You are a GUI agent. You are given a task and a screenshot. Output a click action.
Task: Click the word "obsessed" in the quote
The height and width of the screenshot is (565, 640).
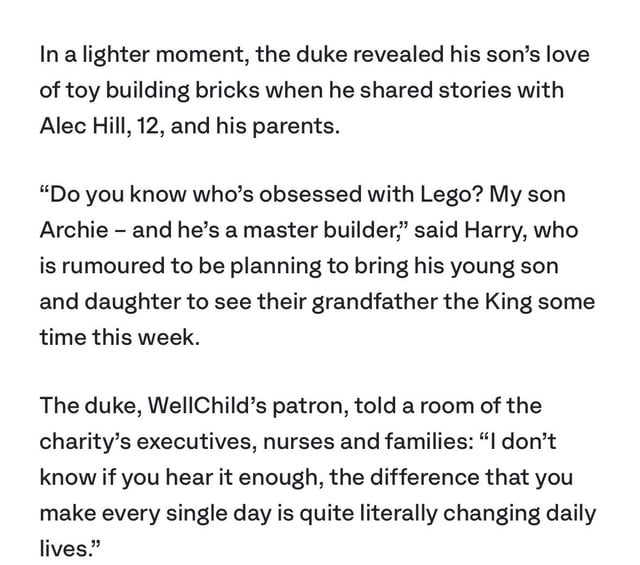(311, 194)
